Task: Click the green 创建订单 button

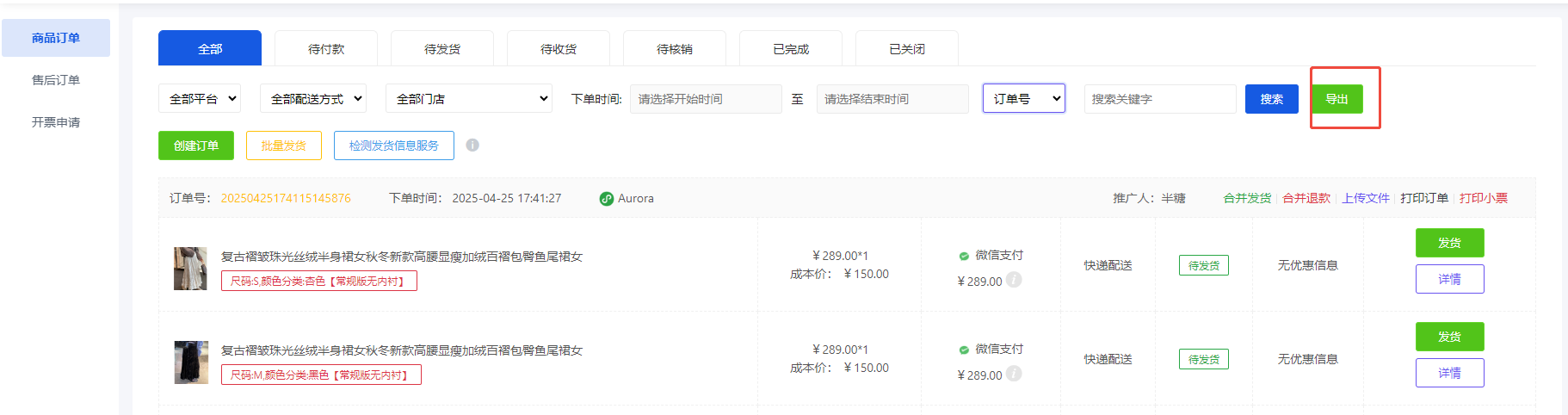Action: [196, 146]
